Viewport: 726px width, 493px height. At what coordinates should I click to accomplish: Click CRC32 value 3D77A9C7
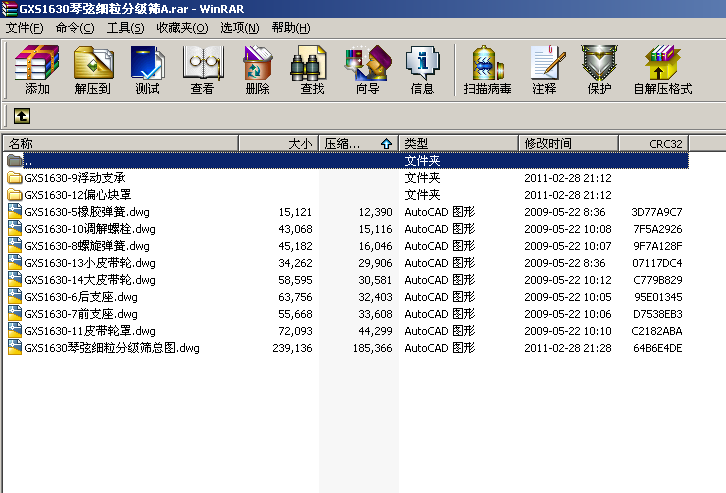coord(657,212)
